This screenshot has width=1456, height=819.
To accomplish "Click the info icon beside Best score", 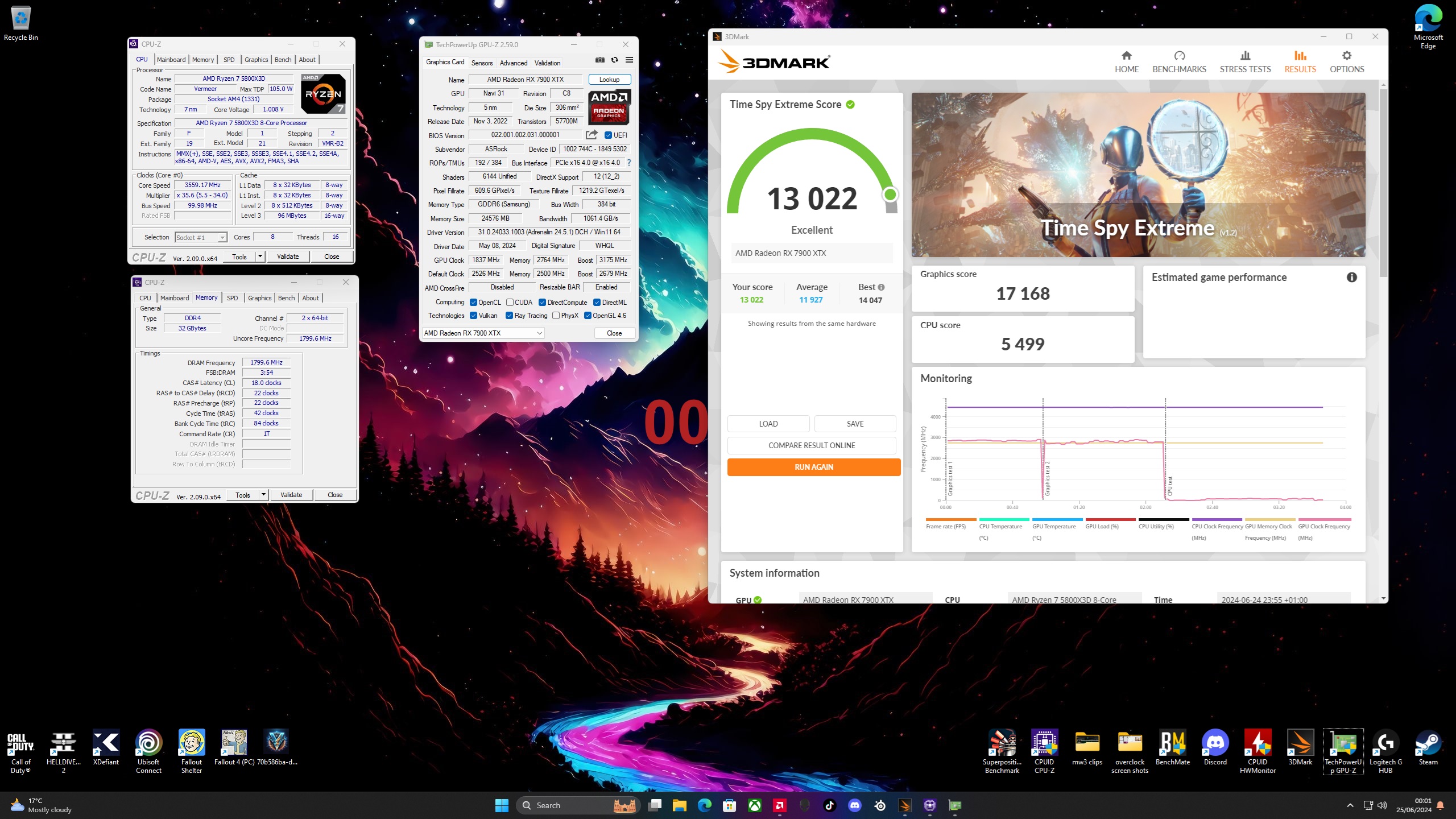I will 881,287.
